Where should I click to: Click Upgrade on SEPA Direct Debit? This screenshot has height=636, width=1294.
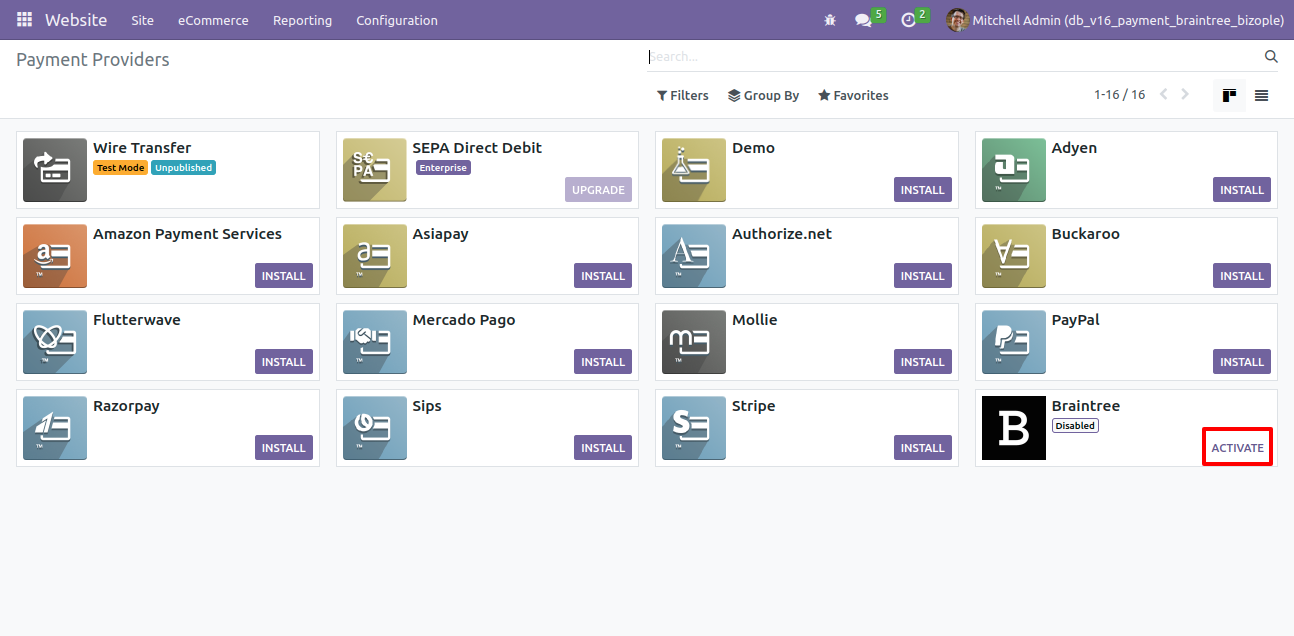click(x=598, y=190)
